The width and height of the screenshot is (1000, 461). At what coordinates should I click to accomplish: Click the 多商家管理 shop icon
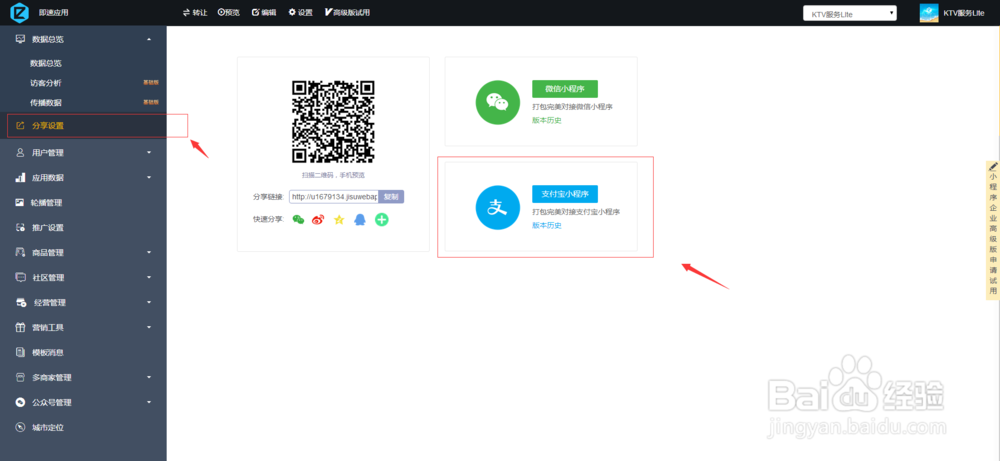pos(20,377)
